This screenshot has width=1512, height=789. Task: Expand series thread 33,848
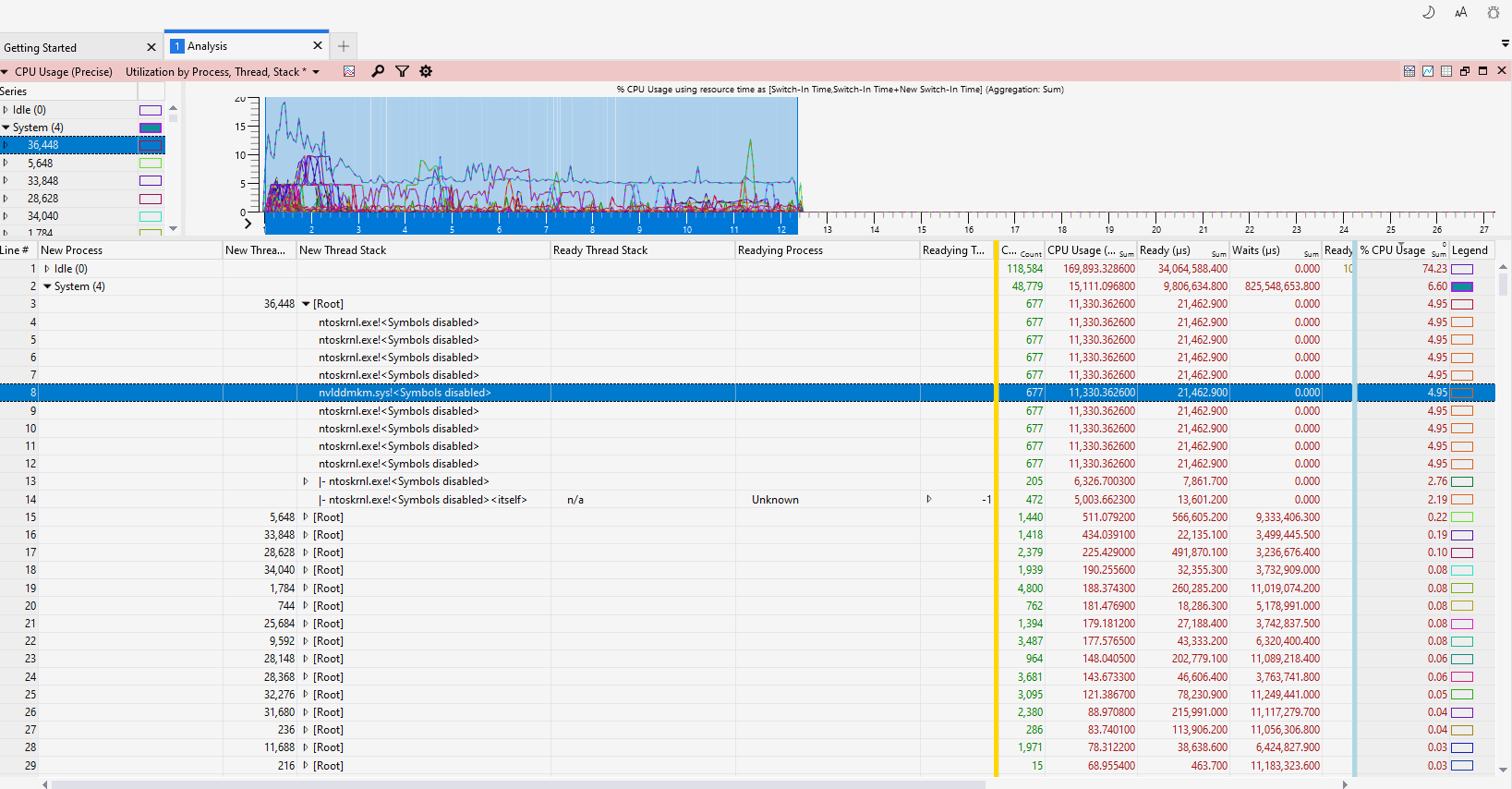(6, 180)
